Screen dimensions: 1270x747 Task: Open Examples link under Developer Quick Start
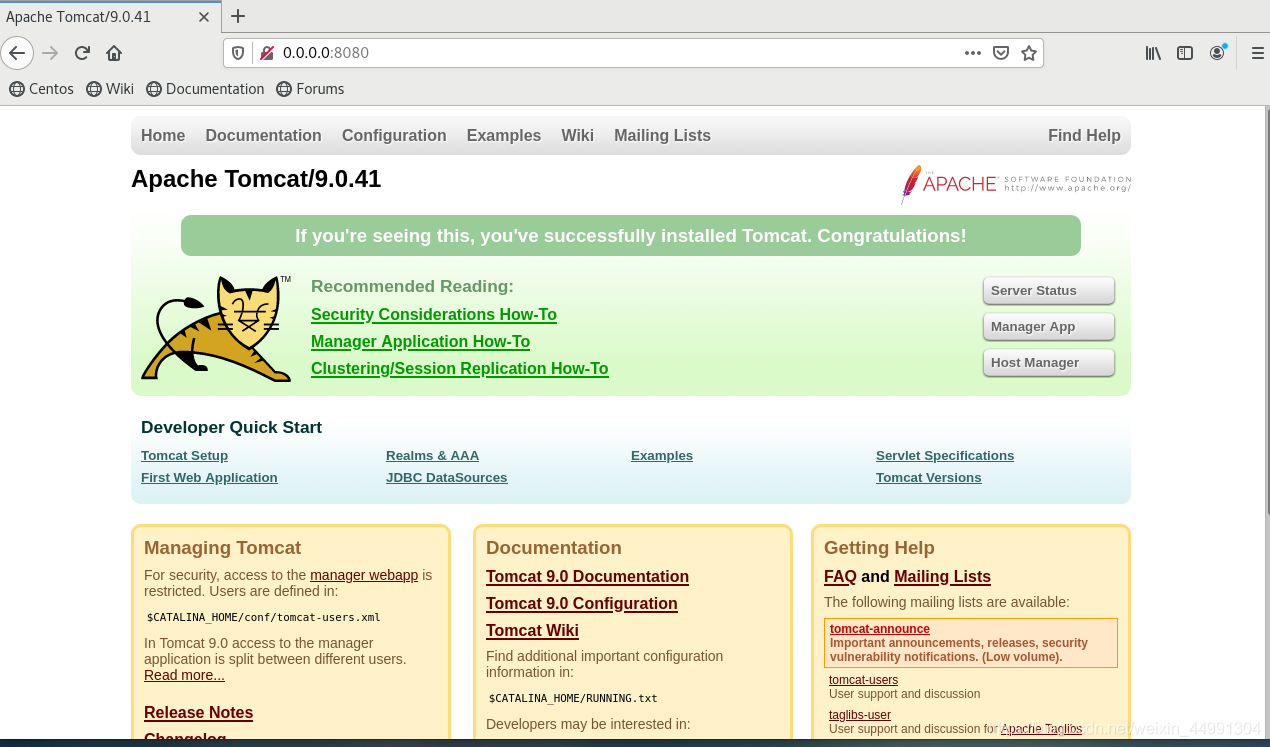(662, 456)
